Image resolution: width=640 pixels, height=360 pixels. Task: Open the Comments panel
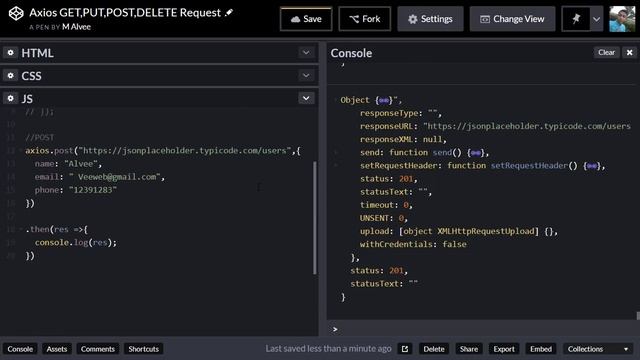tap(98, 349)
